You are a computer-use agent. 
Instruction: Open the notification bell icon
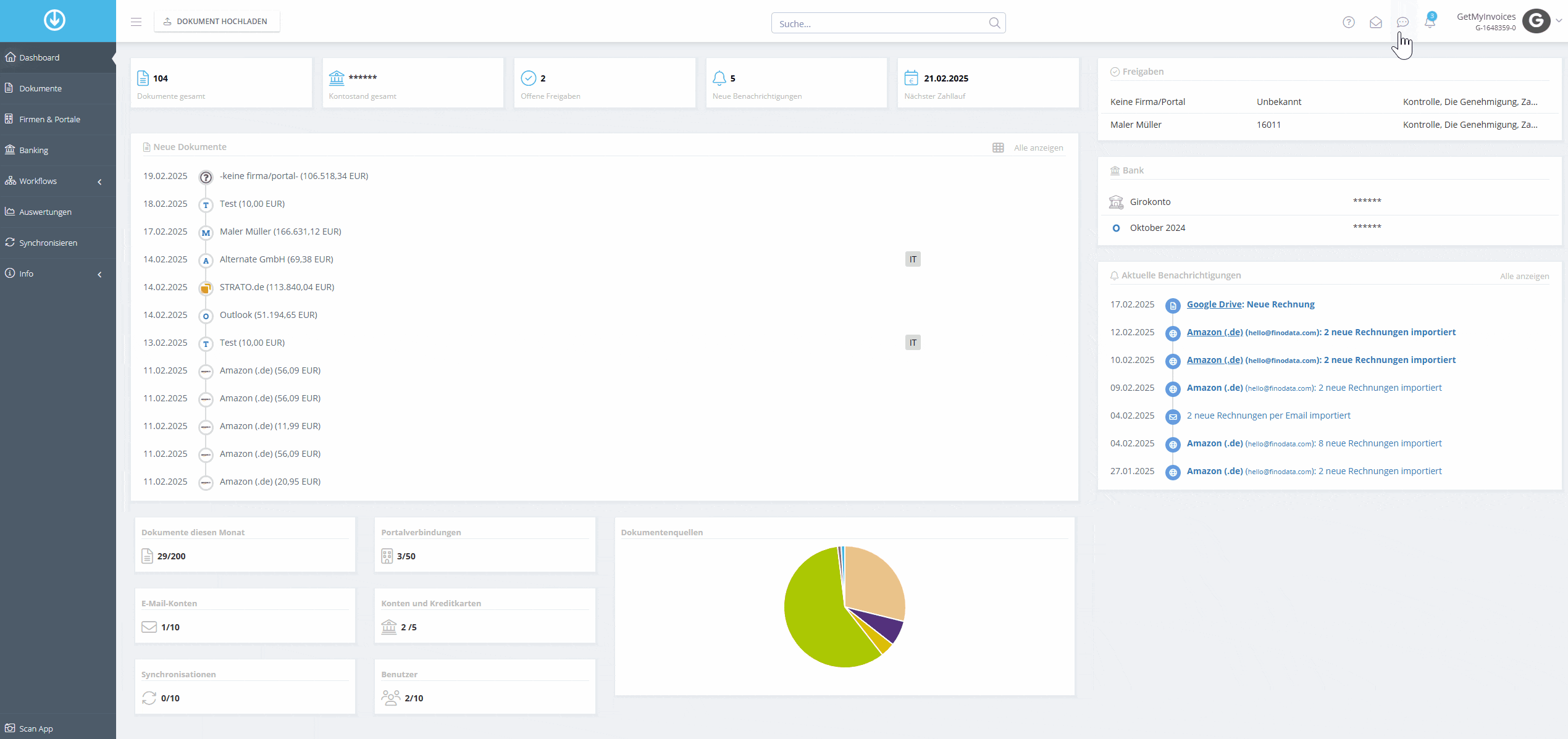[x=1430, y=22]
